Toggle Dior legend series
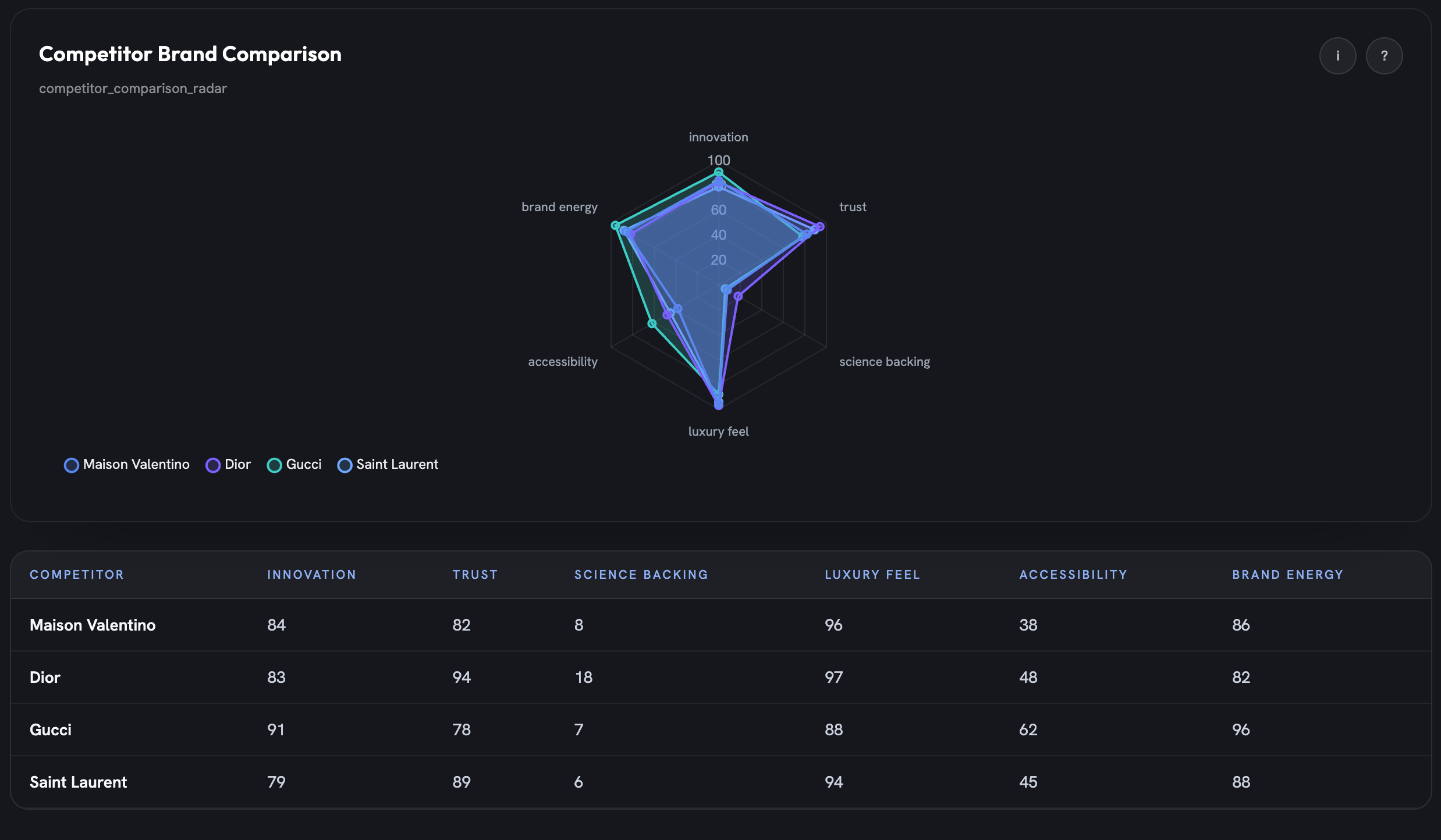This screenshot has width=1441, height=840. click(228, 465)
